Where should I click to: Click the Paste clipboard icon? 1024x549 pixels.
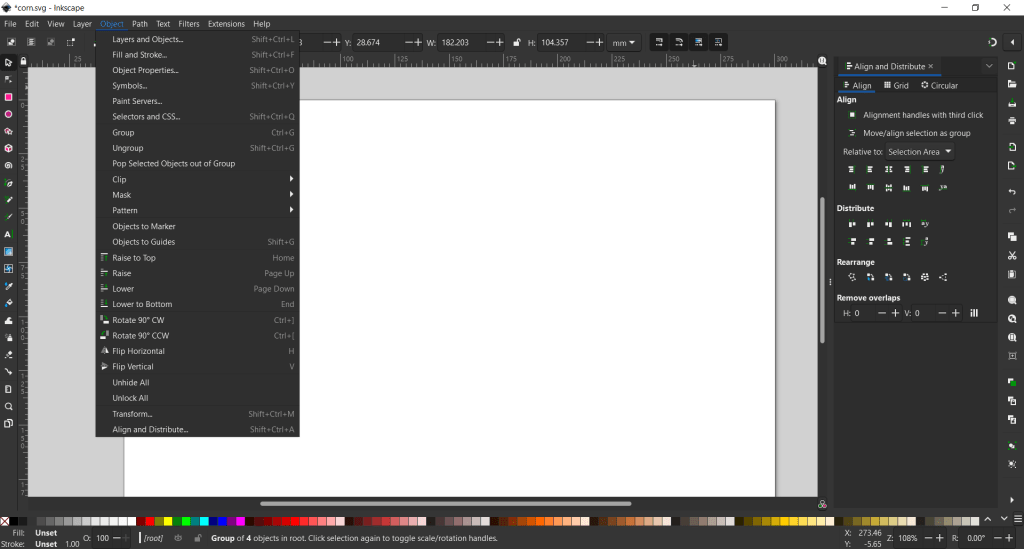1012,274
